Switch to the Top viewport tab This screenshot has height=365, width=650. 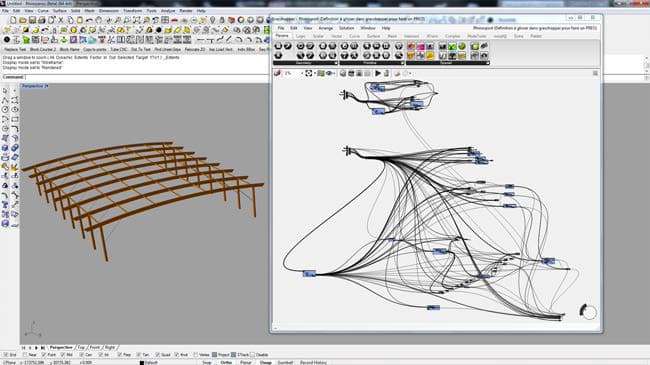point(81,348)
